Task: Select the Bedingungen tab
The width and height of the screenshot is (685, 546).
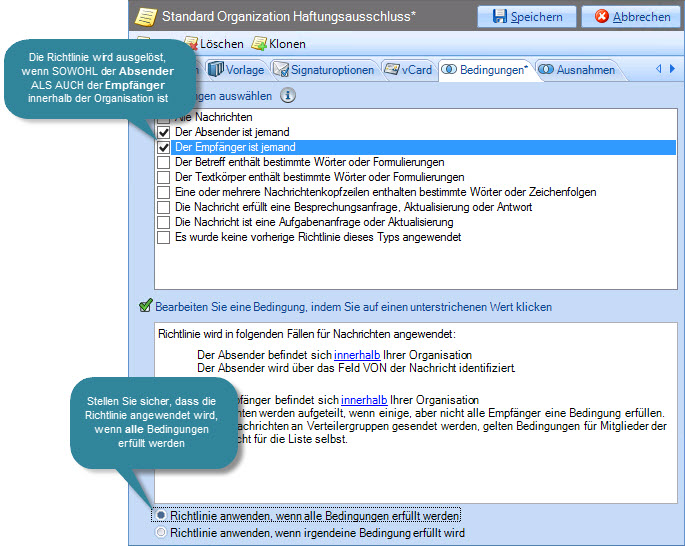Action: point(486,70)
